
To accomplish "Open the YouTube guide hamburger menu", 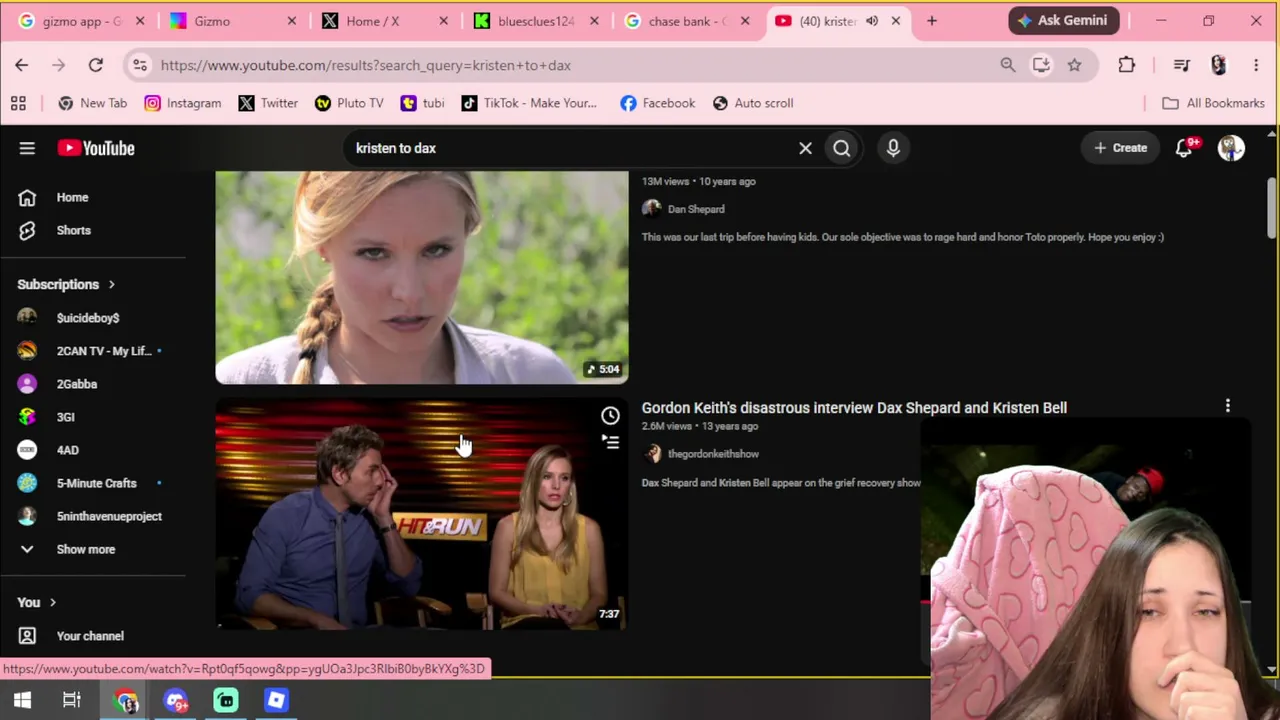I will pyautogui.click(x=27, y=148).
